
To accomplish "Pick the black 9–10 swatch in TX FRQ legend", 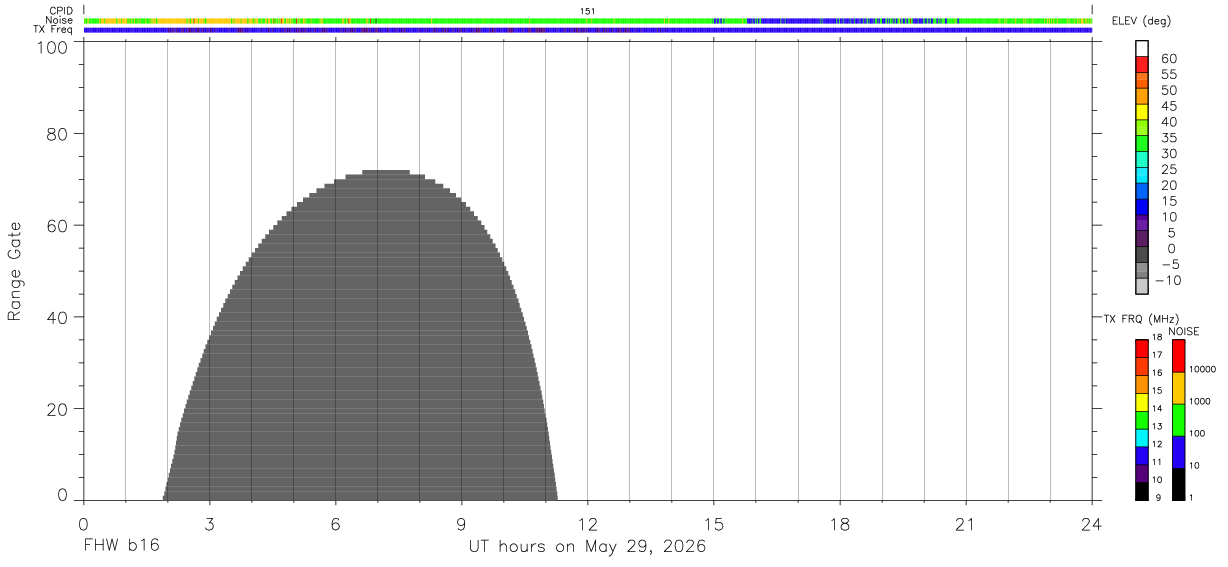I will [x=1142, y=491].
